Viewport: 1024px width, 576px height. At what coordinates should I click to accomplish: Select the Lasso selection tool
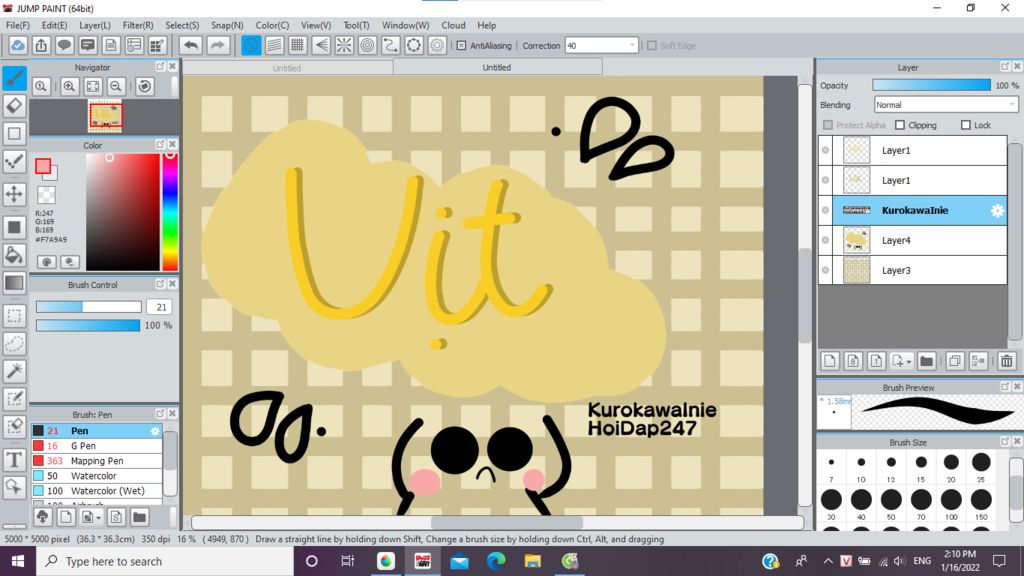click(14, 343)
